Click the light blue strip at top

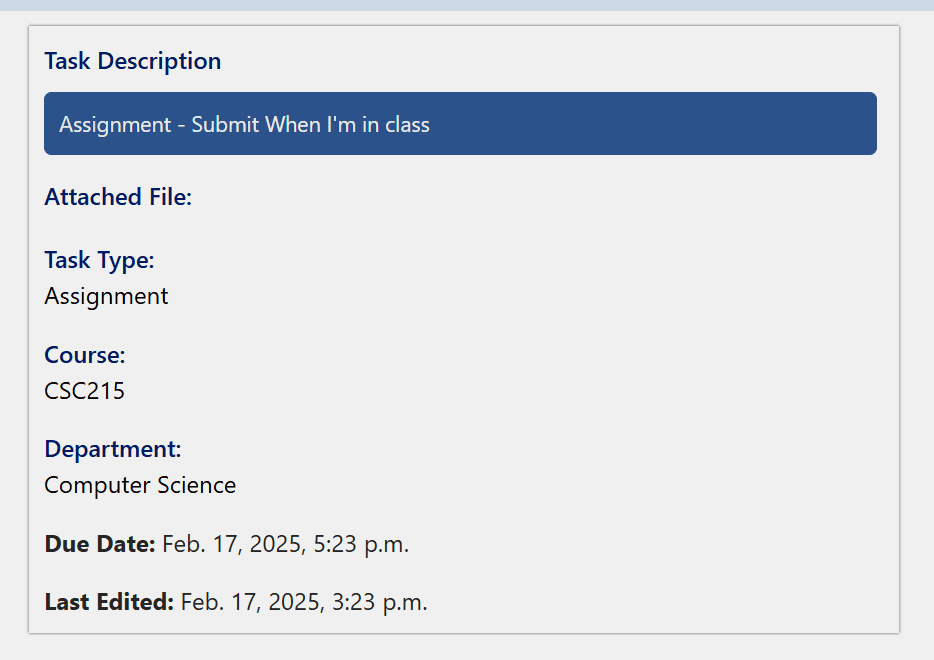[467, 5]
